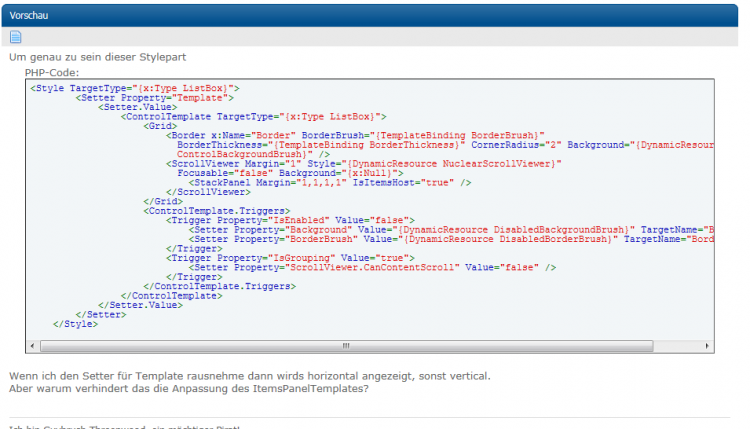Image resolution: width=750 pixels, height=429 pixels.
Task: Click the StackPanel IsItemsHost code line
Action: [x=330, y=183]
